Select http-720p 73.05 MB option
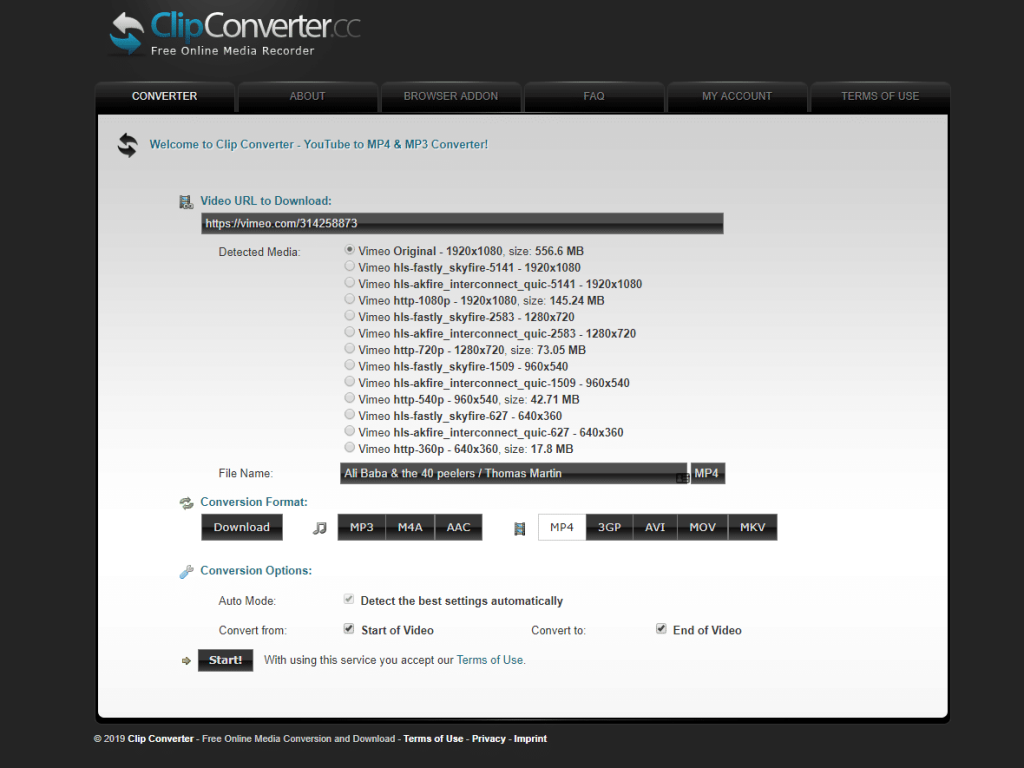Viewport: 1024px width, 768px height. click(350, 348)
